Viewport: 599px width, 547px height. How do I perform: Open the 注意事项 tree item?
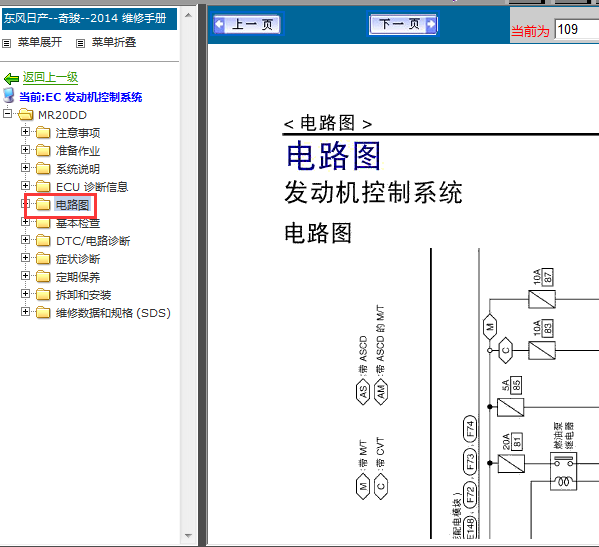pyautogui.click(x=78, y=133)
